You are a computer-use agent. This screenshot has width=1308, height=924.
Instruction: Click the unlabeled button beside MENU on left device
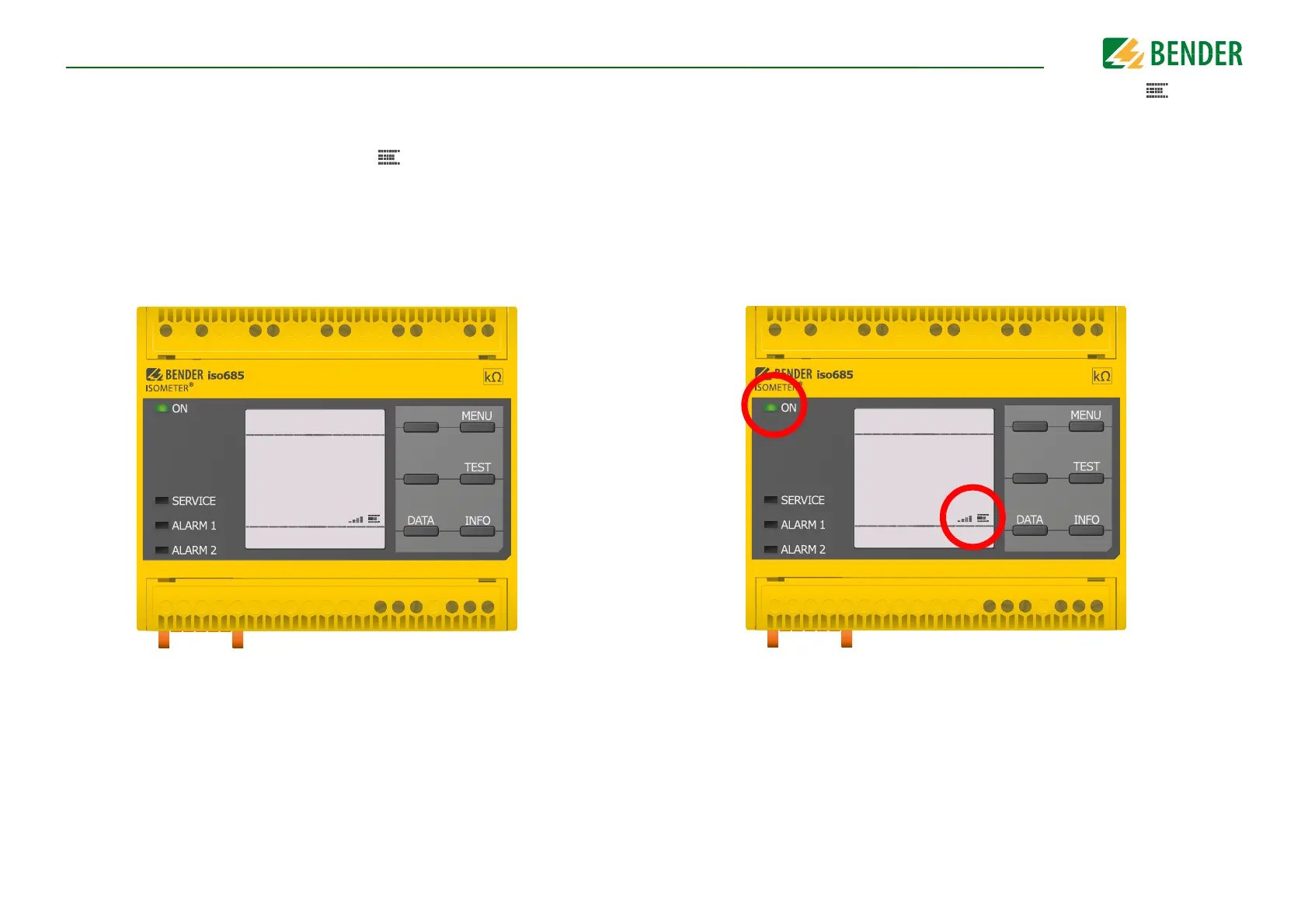click(421, 427)
